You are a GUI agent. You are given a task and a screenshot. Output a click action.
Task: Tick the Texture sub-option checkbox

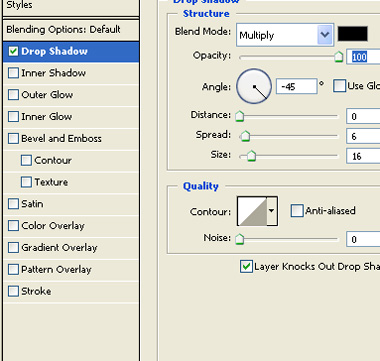pos(26,182)
